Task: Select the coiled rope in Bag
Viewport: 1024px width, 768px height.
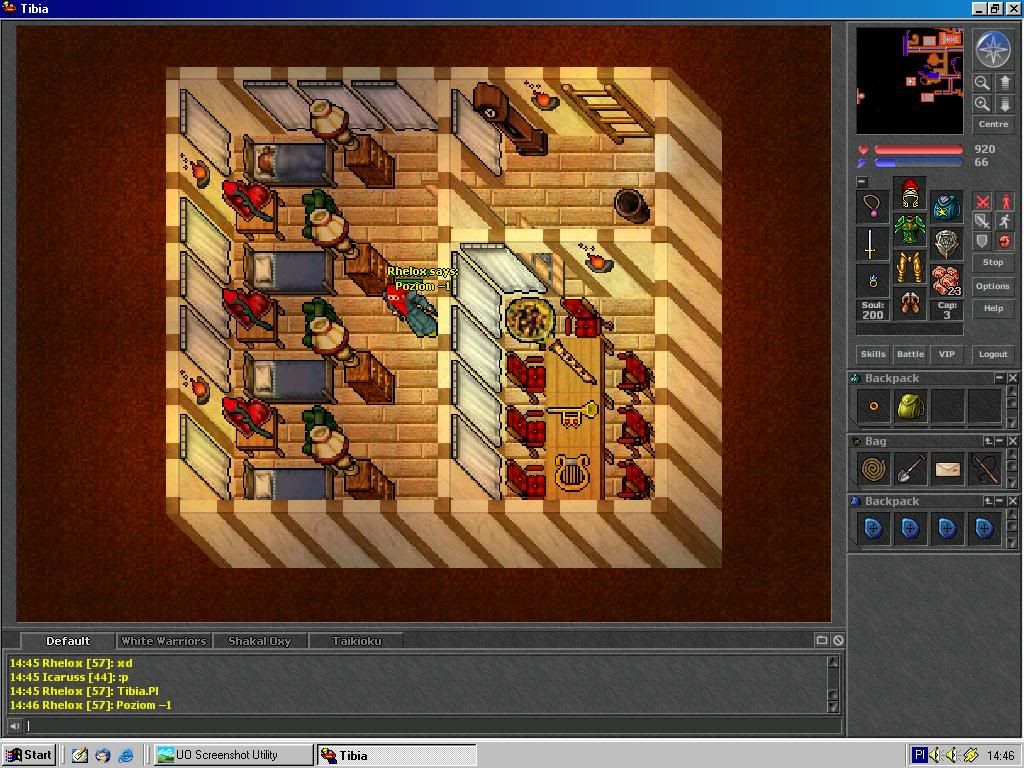Action: [873, 469]
